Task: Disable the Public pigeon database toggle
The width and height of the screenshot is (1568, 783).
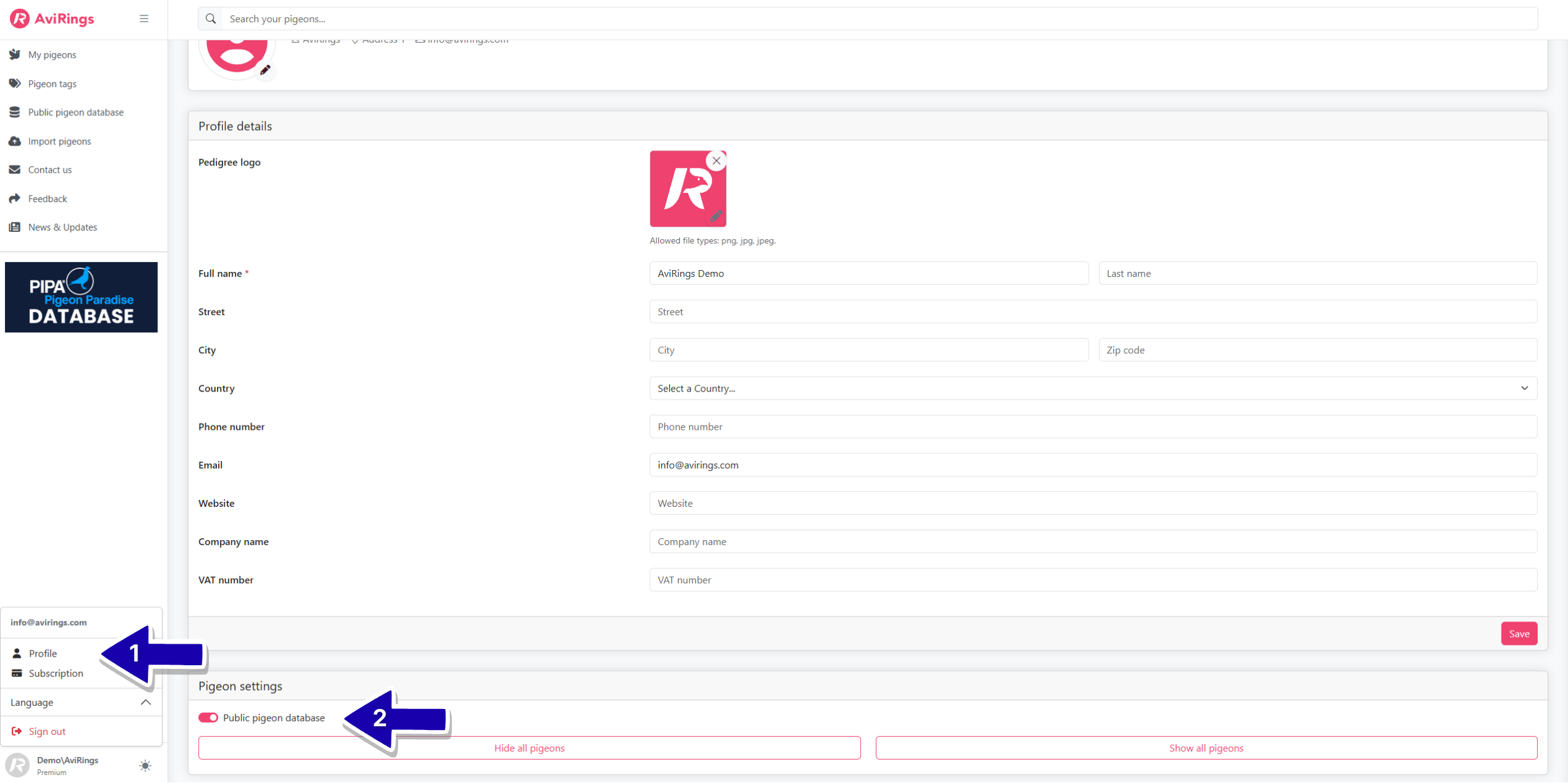Action: [x=208, y=718]
